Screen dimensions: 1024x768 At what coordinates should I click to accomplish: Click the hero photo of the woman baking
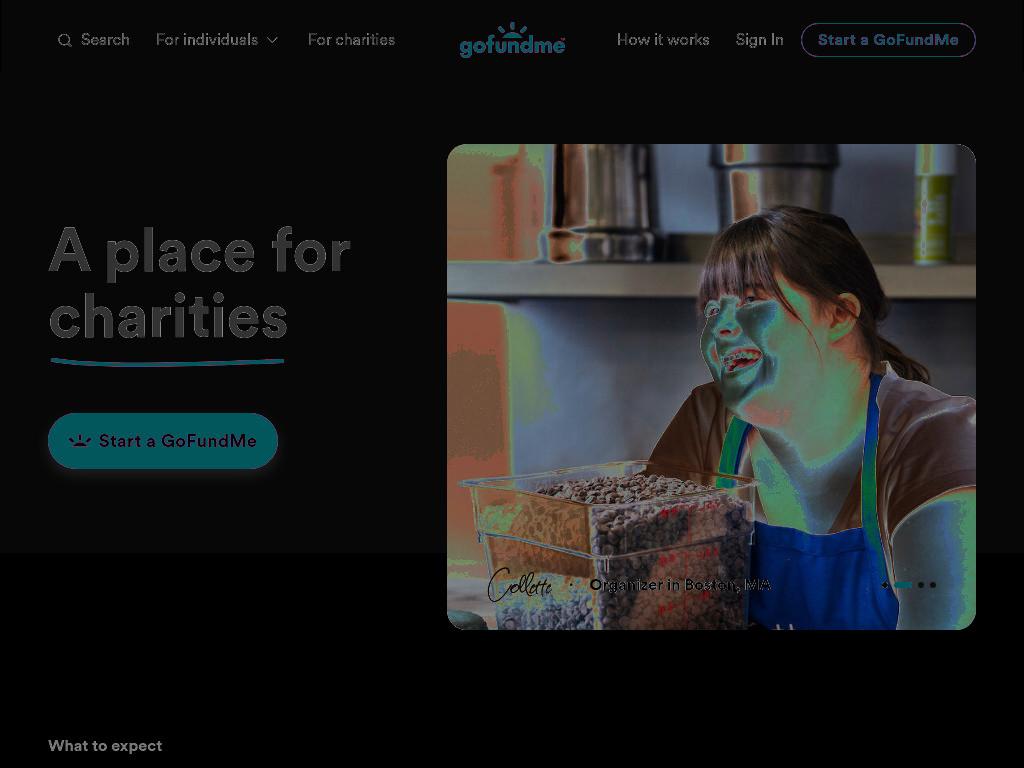point(711,387)
